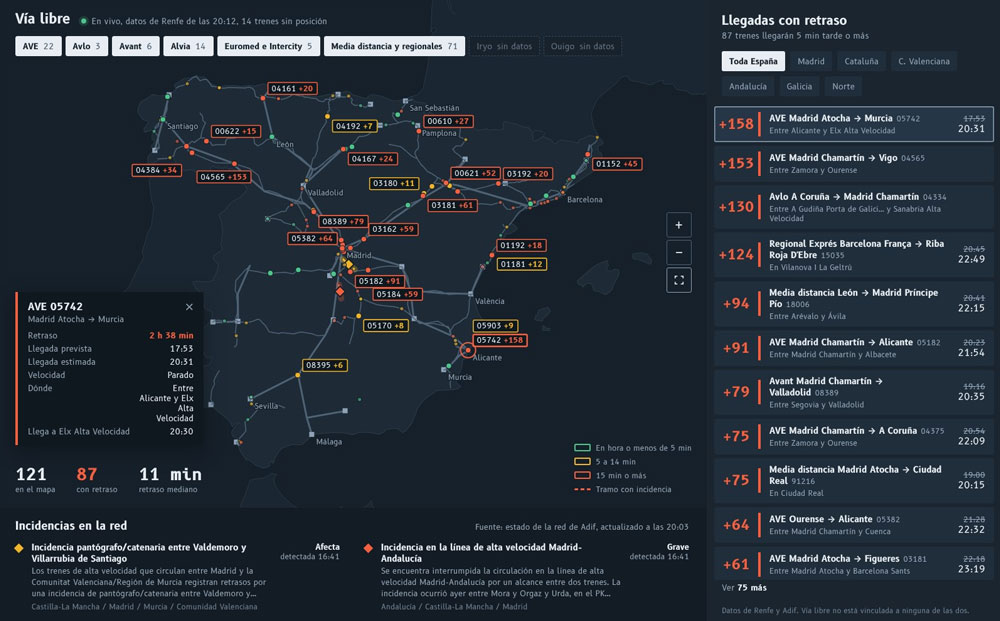Click the Ouigo sin datos filter
The width and height of the screenshot is (1000, 621).
point(582,46)
